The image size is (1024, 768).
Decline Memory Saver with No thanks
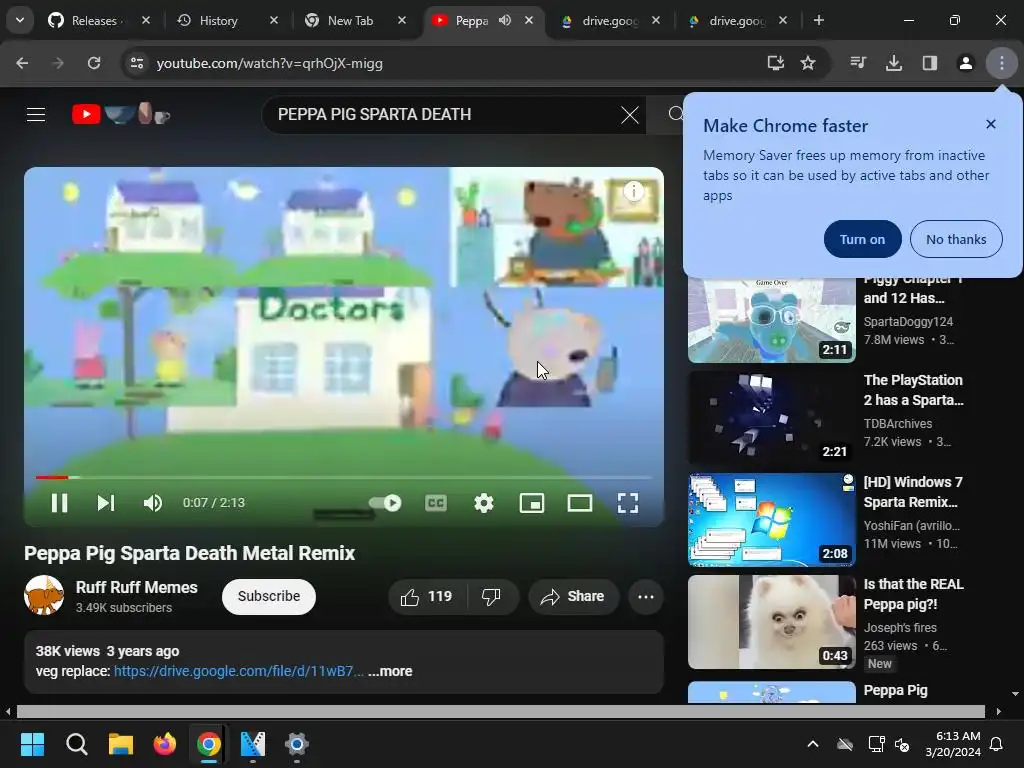[956, 239]
